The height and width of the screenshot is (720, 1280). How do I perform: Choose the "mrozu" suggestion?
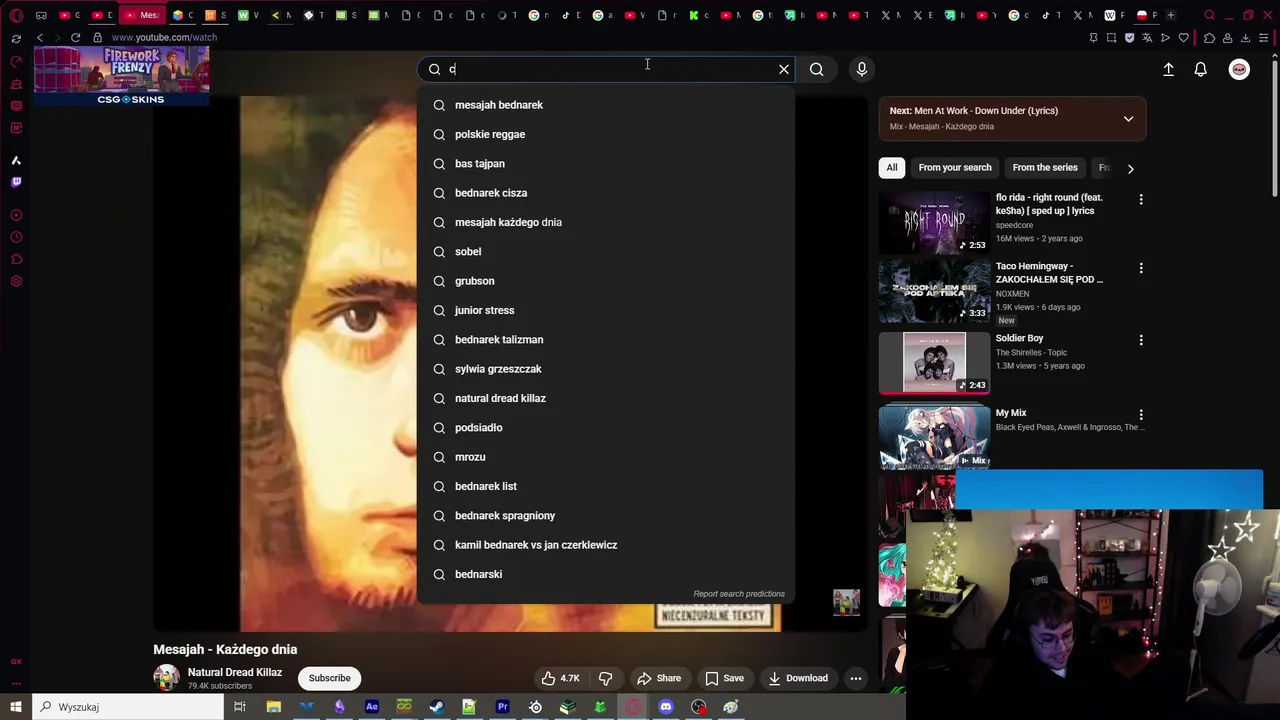(606, 457)
